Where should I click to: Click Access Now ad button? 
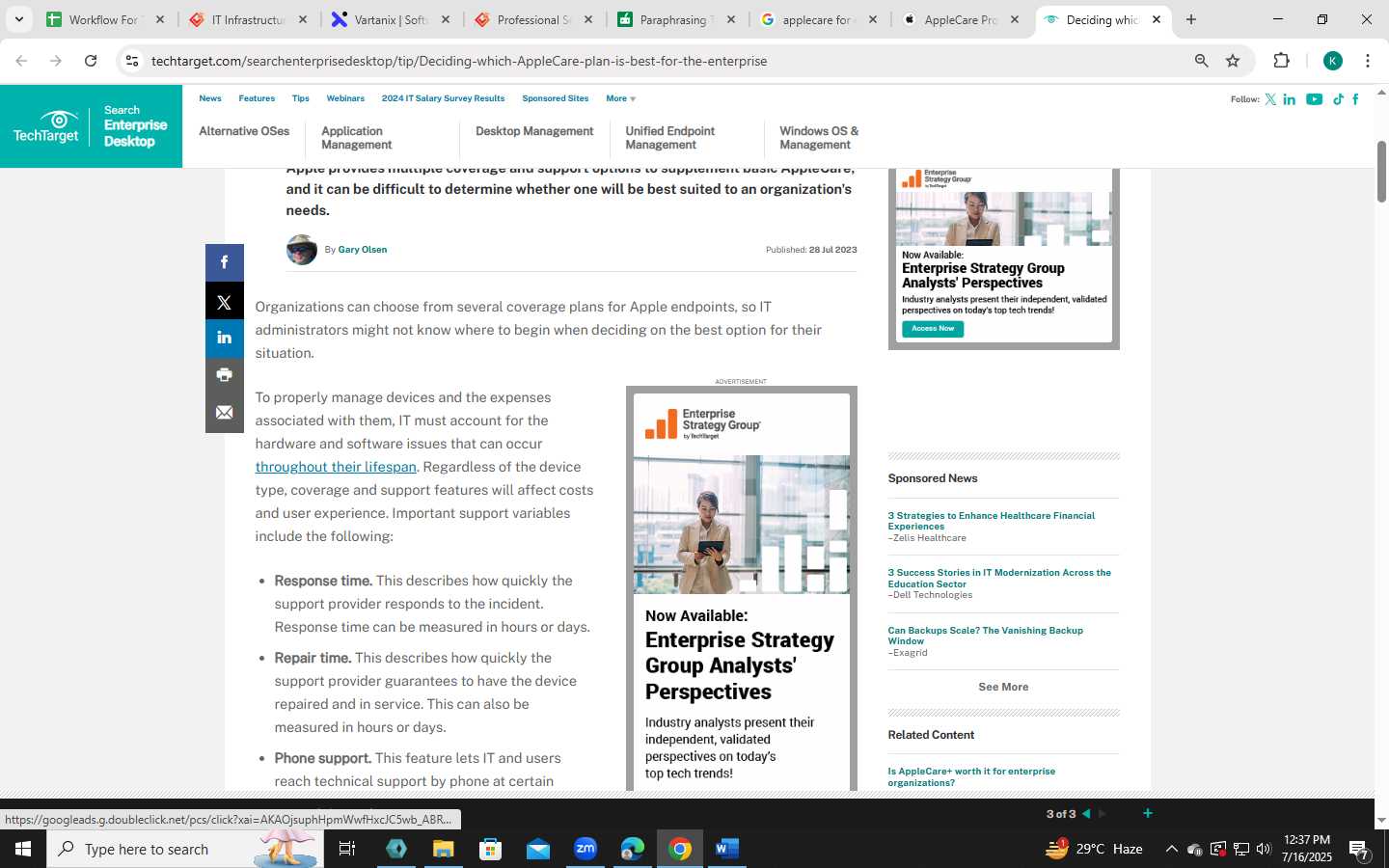[933, 329]
